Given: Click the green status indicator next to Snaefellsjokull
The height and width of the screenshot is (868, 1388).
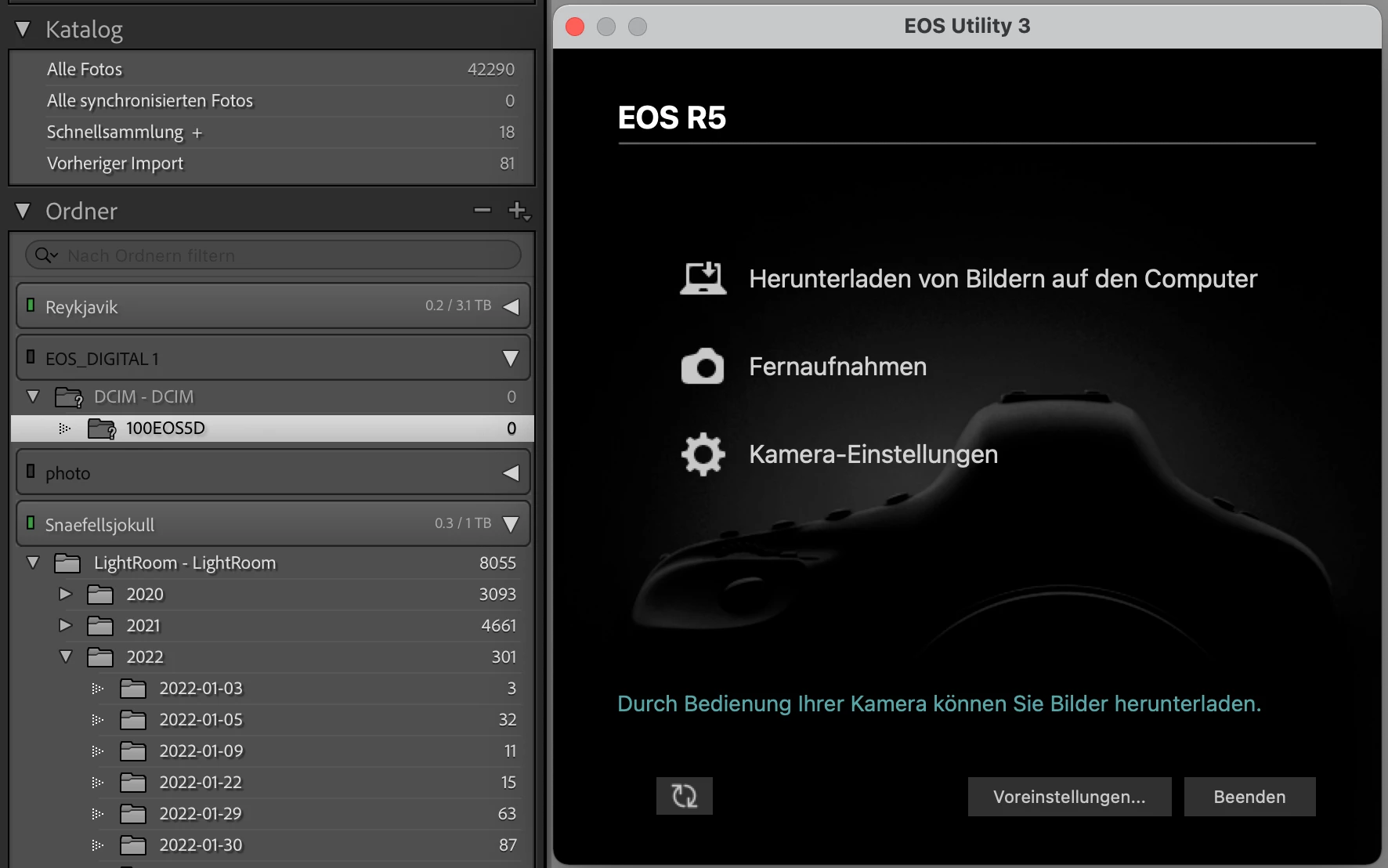Looking at the screenshot, I should [31, 523].
